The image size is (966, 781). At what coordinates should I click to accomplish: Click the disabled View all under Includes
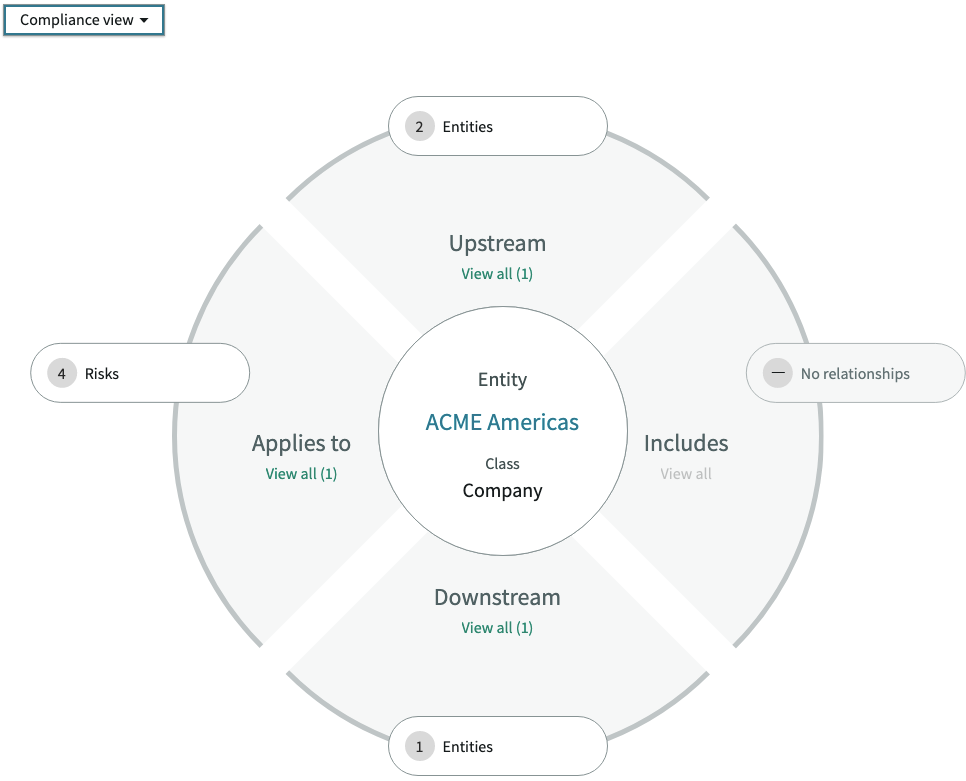coord(686,474)
